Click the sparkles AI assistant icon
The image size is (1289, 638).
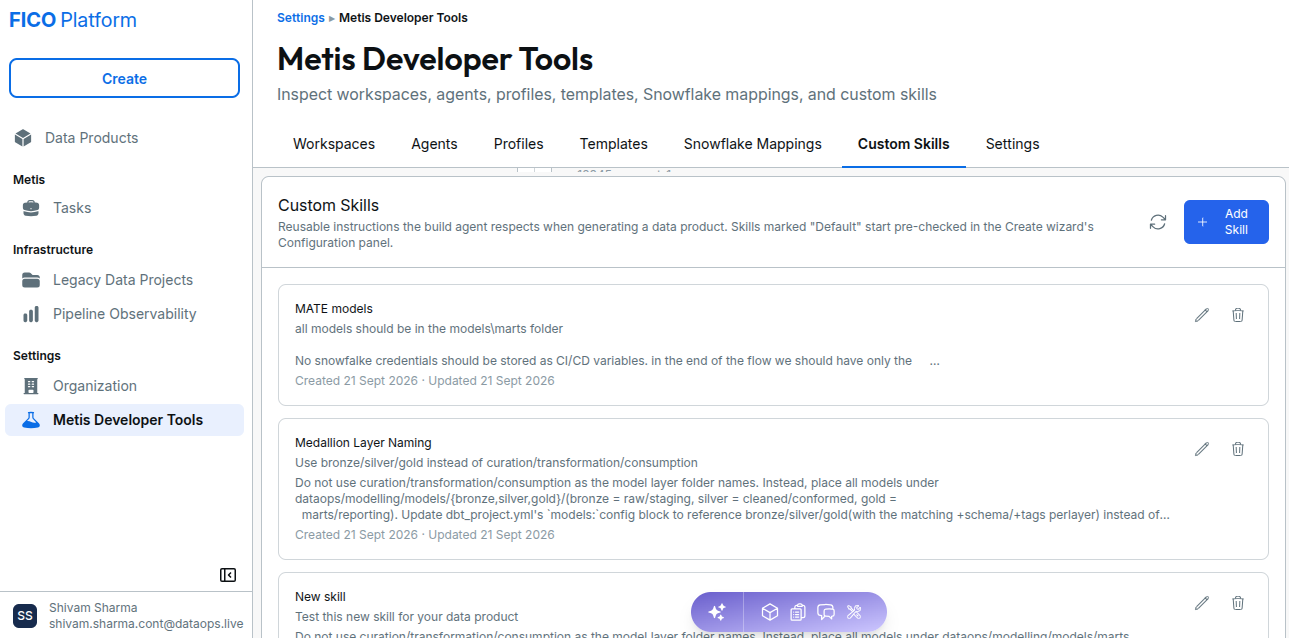pyautogui.click(x=717, y=612)
